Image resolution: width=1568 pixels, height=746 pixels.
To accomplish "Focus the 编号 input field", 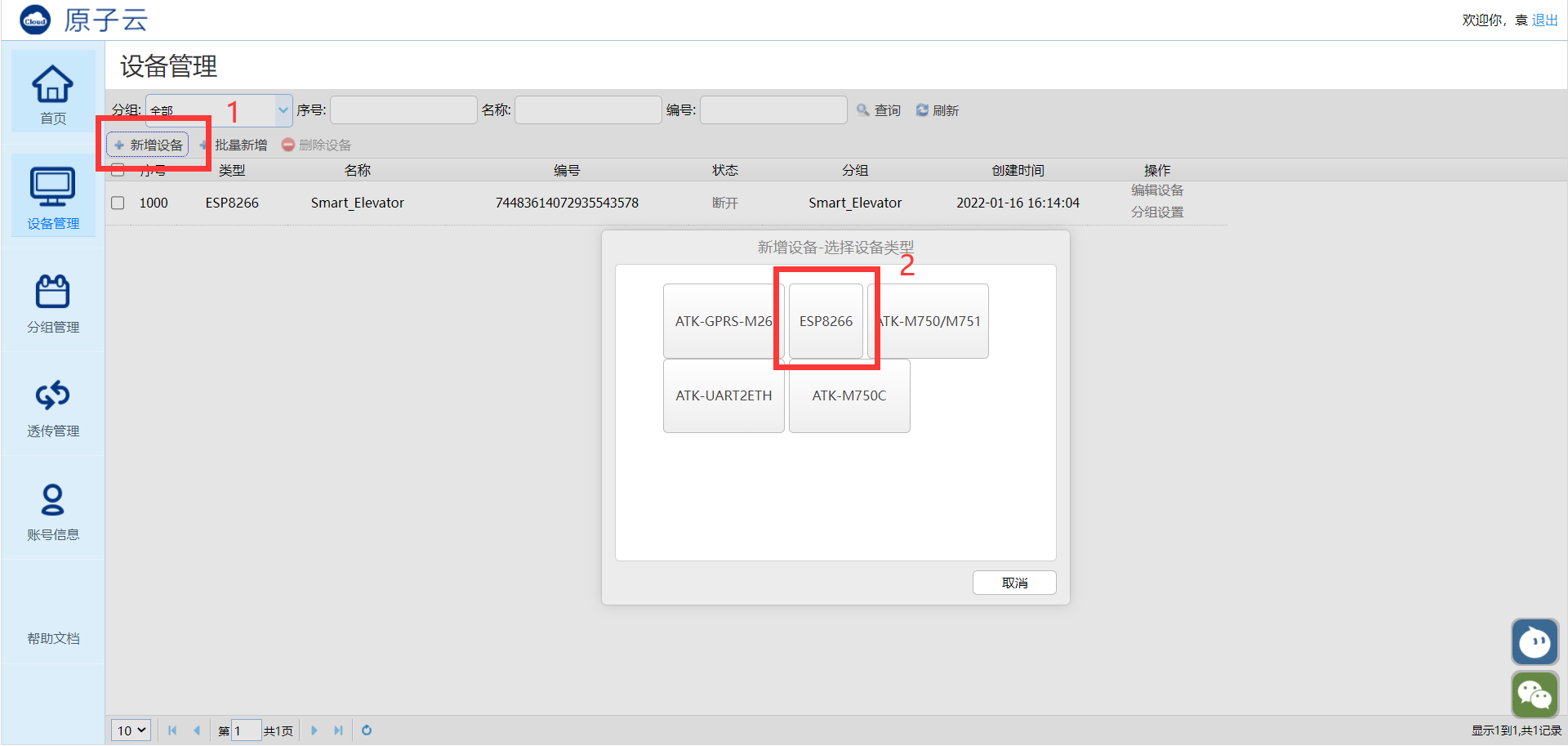I will (x=773, y=110).
